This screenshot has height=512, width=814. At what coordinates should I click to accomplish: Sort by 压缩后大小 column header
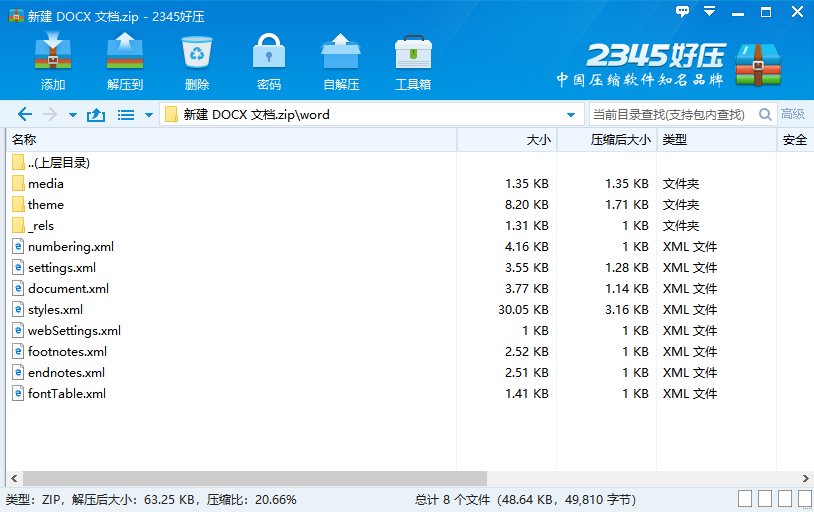[619, 140]
